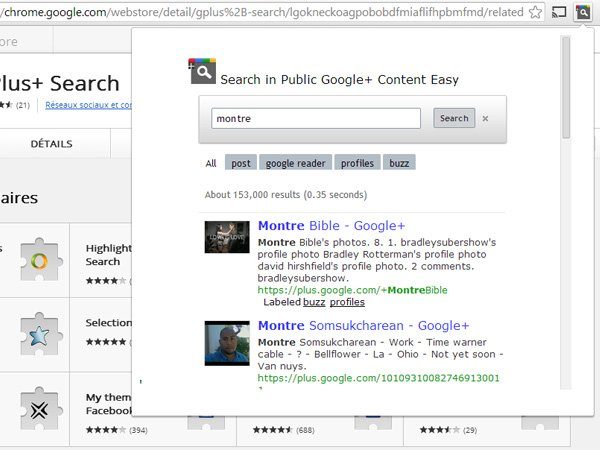Select the google reader filter tab

tap(295, 163)
